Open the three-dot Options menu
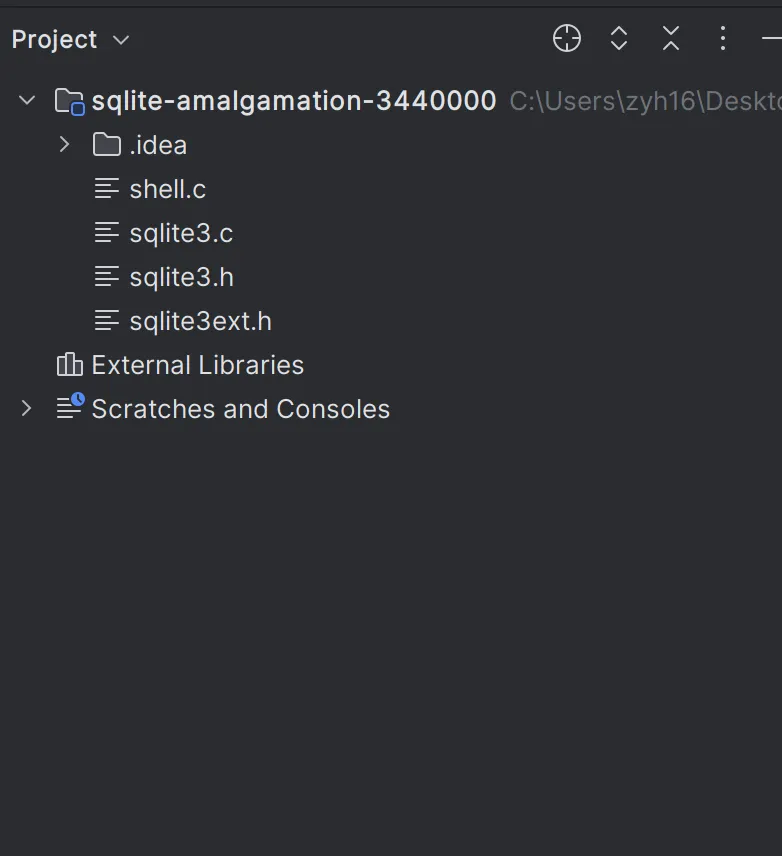The image size is (782, 856). coord(723,39)
